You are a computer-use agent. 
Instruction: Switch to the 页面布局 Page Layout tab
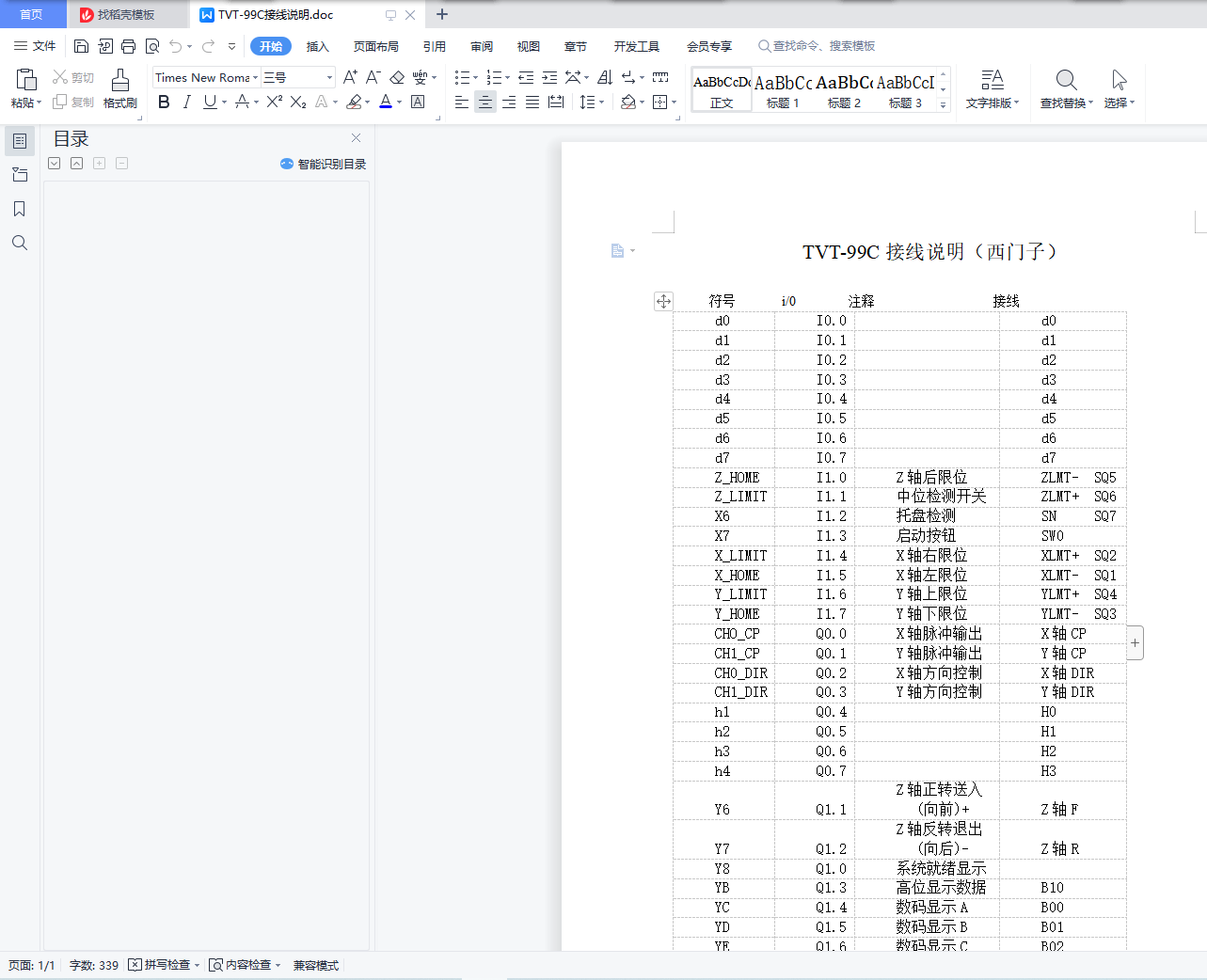point(376,46)
